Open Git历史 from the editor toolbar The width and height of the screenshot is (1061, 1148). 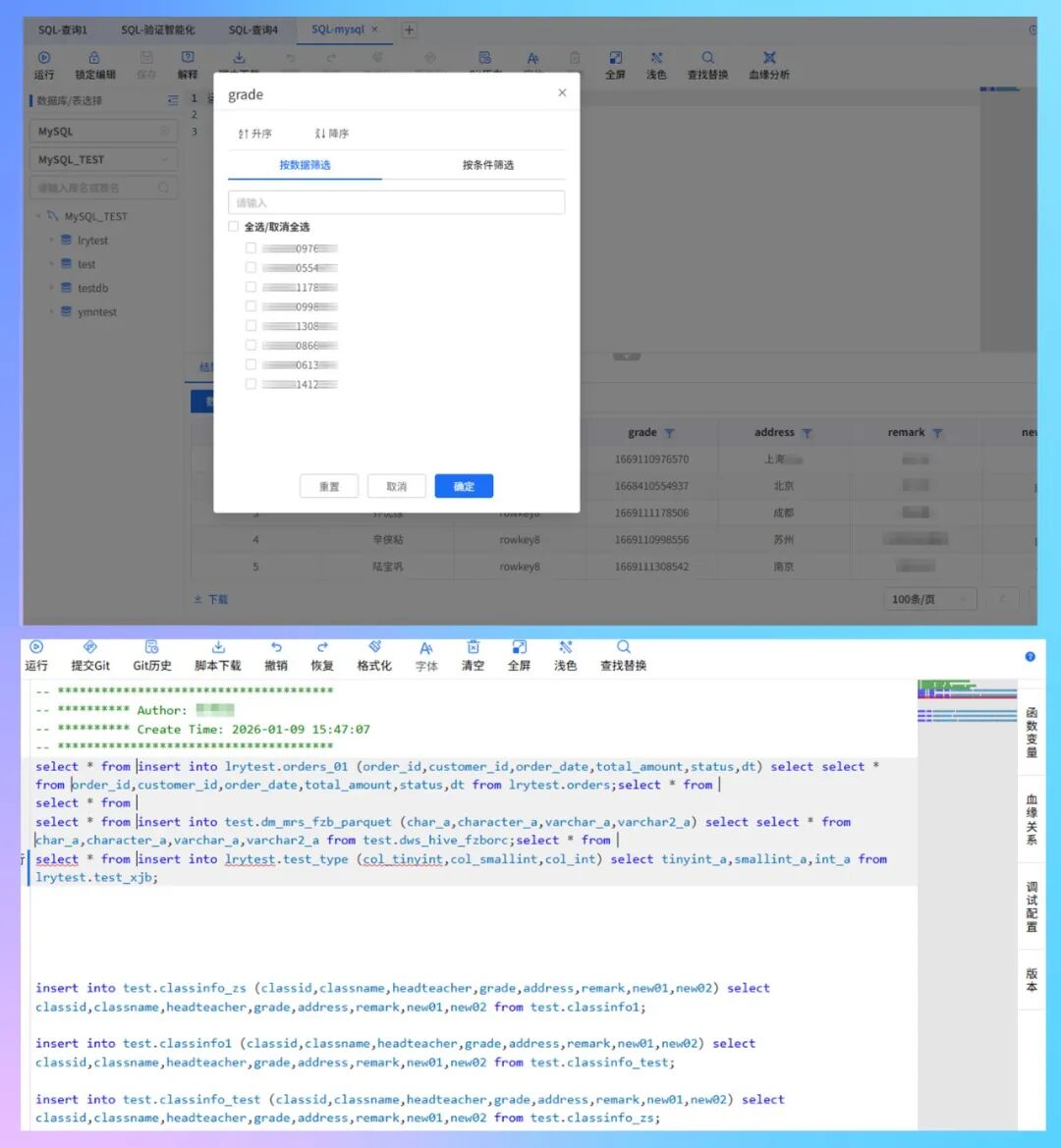point(151,655)
